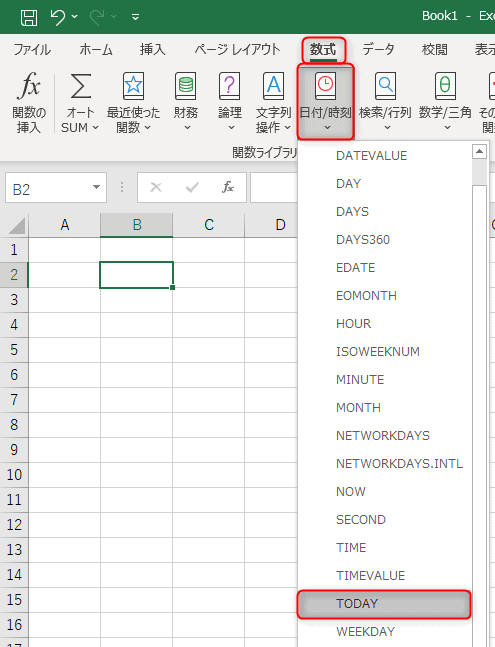The height and width of the screenshot is (647, 495).
Task: Expand the Name Box dropdown arrow
Action: [x=97, y=187]
